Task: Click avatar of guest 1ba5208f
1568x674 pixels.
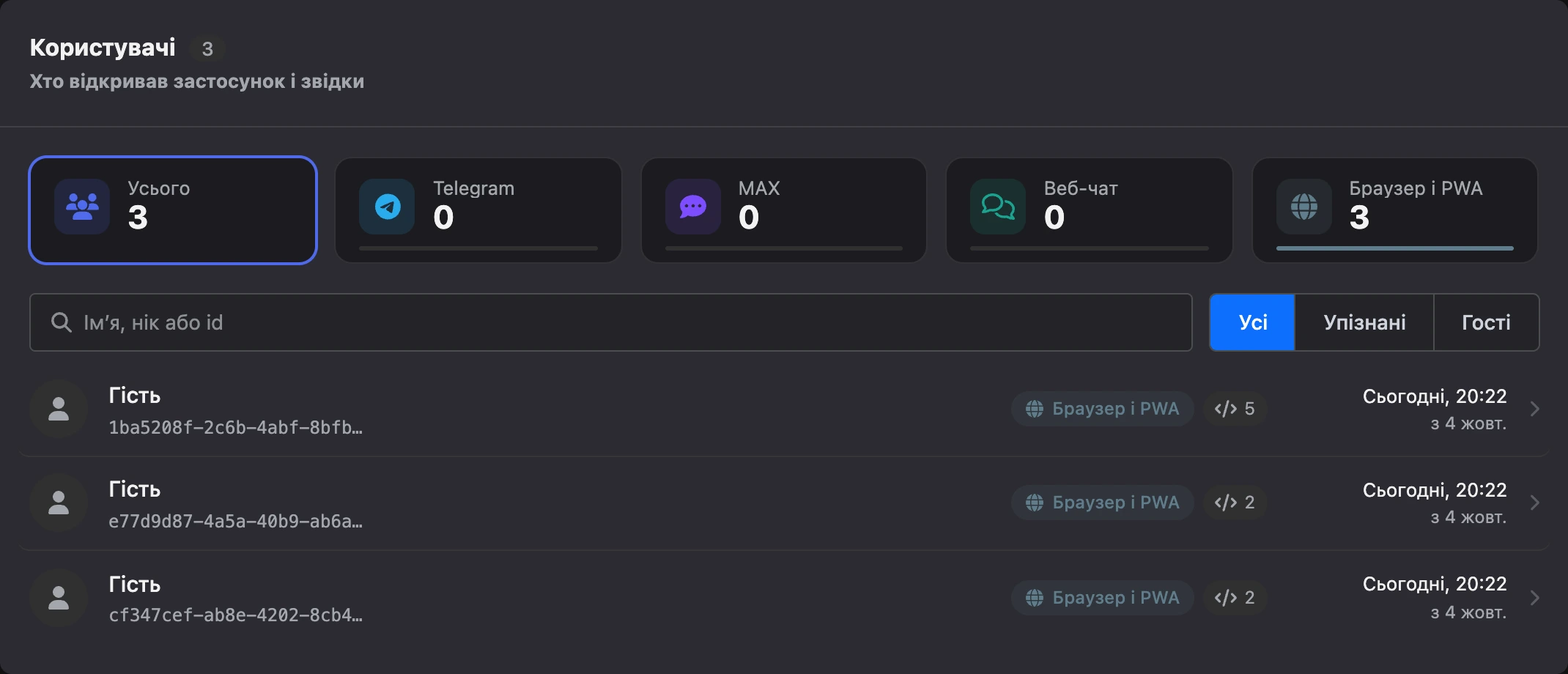Action: pyautogui.click(x=59, y=409)
